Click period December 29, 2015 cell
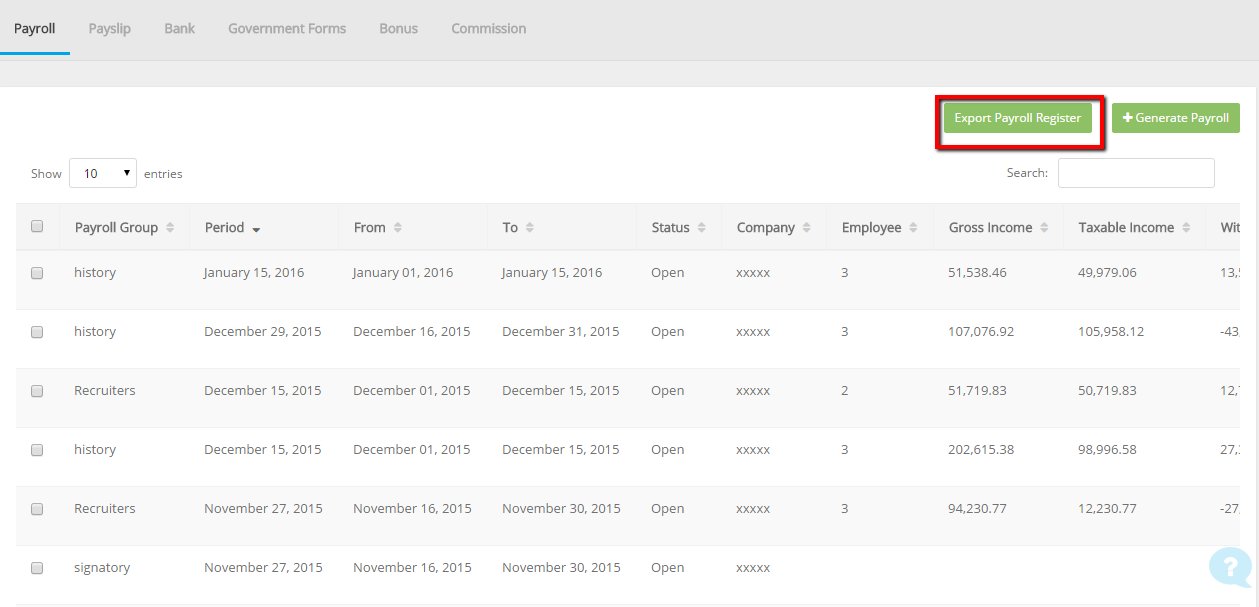1259x607 pixels. [x=263, y=332]
